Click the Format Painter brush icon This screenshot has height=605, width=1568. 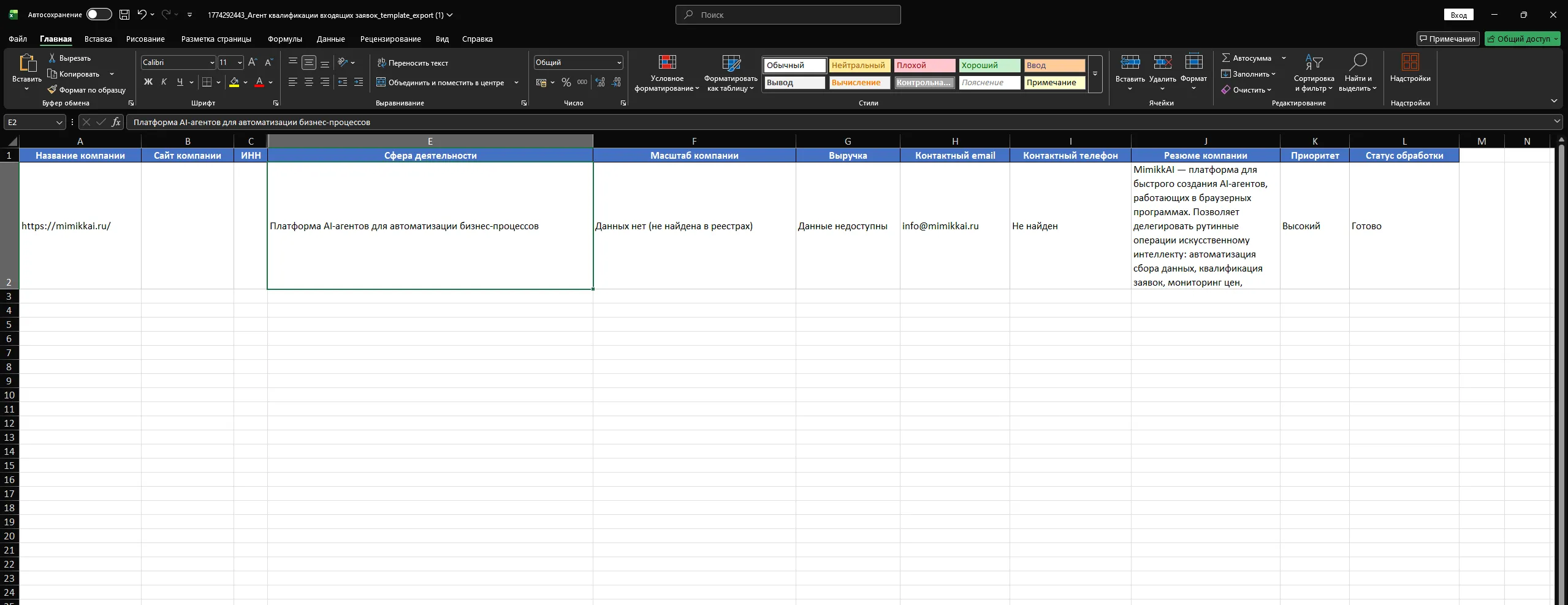click(53, 89)
